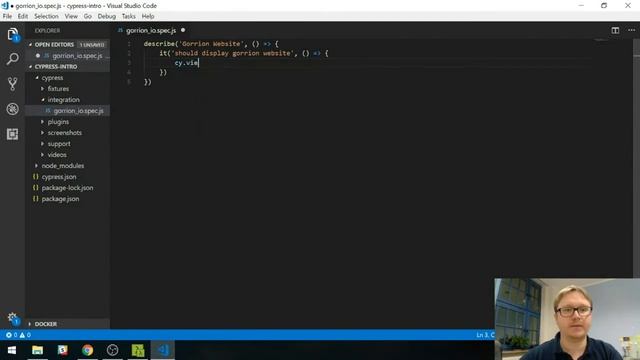Expand the videos folder
The image size is (640, 360).
(x=42, y=155)
